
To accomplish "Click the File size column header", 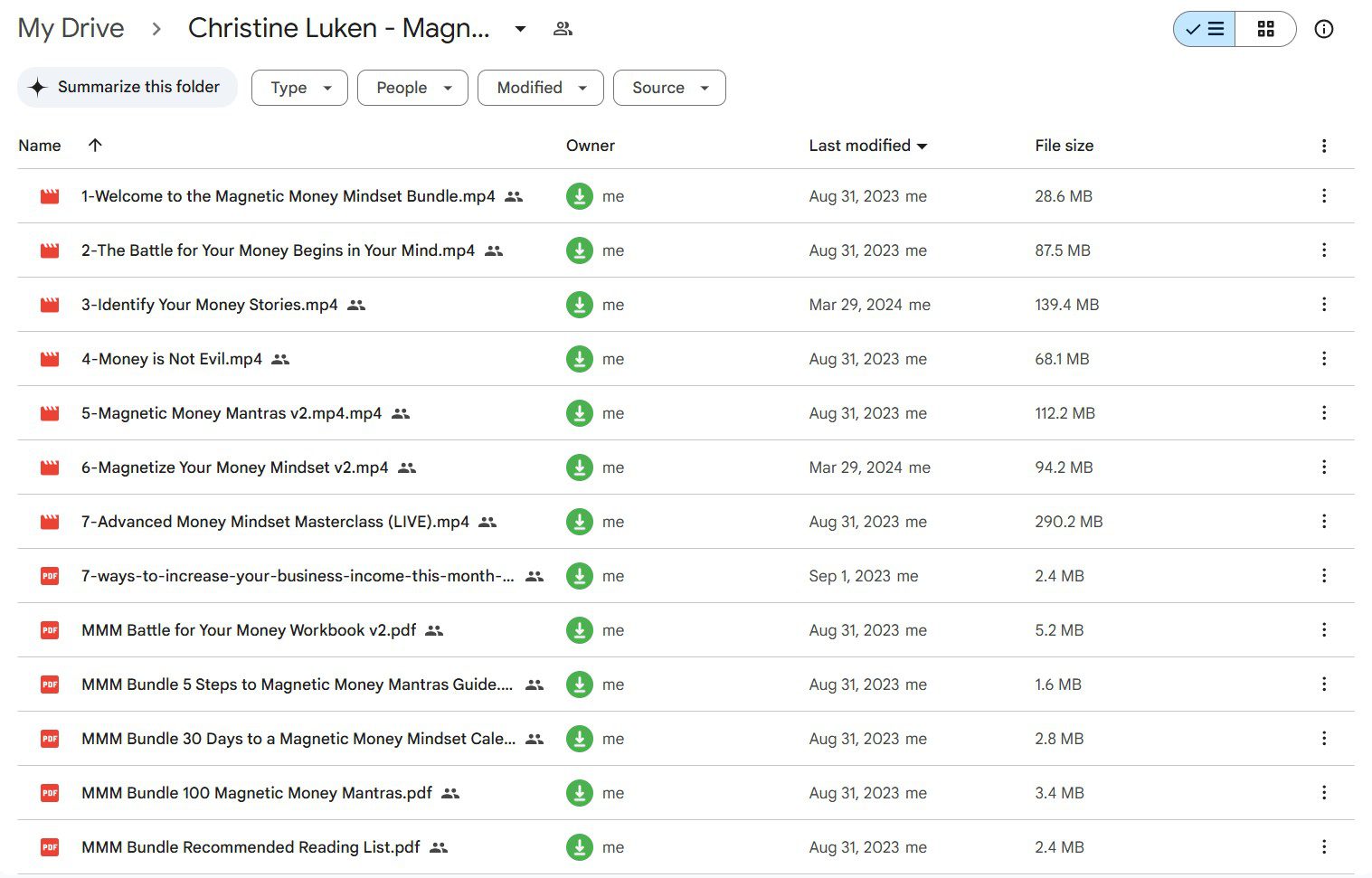I will click(1064, 146).
